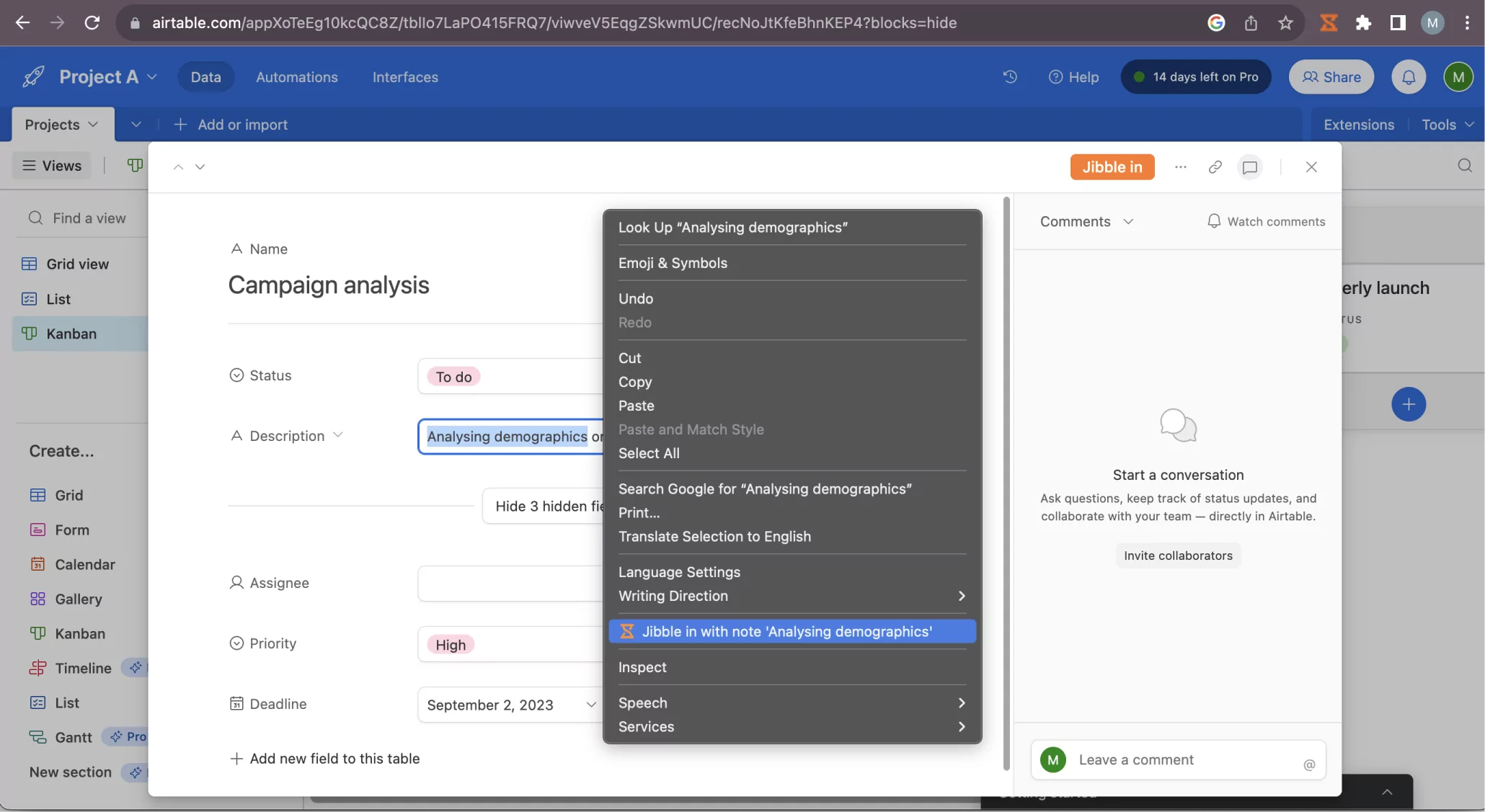Go to the previous record arrow
The width and height of the screenshot is (1485, 812).
tap(178, 167)
